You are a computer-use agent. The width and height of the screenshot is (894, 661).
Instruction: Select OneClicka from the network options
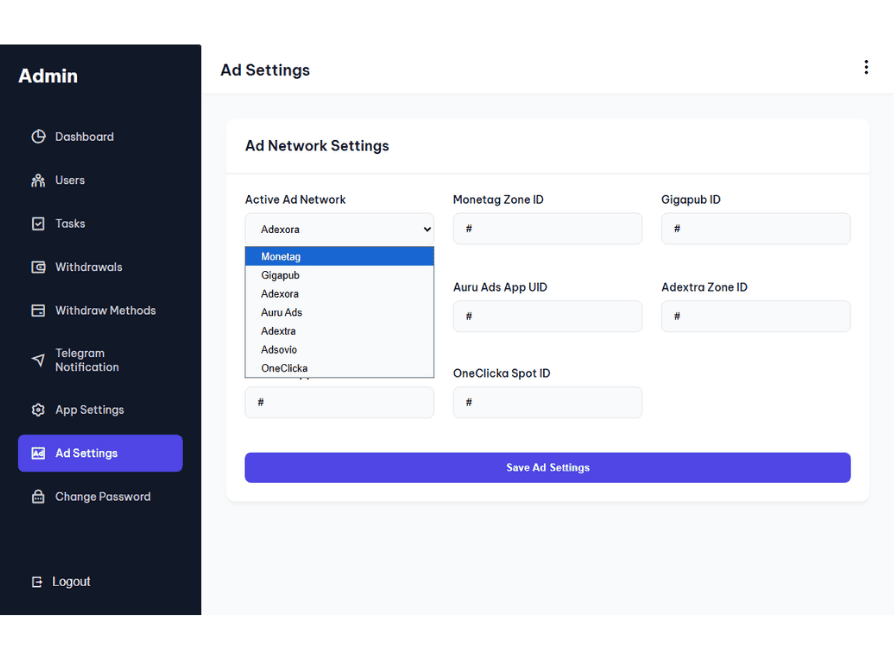pyautogui.click(x=284, y=368)
